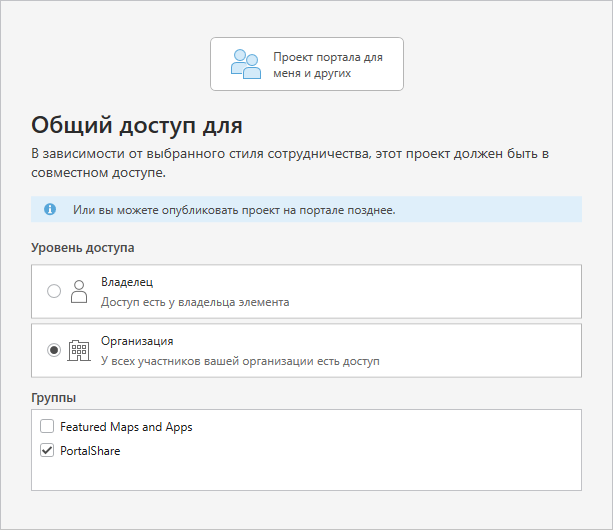
Task: Select the Организация radio button
Action: pos(54,350)
